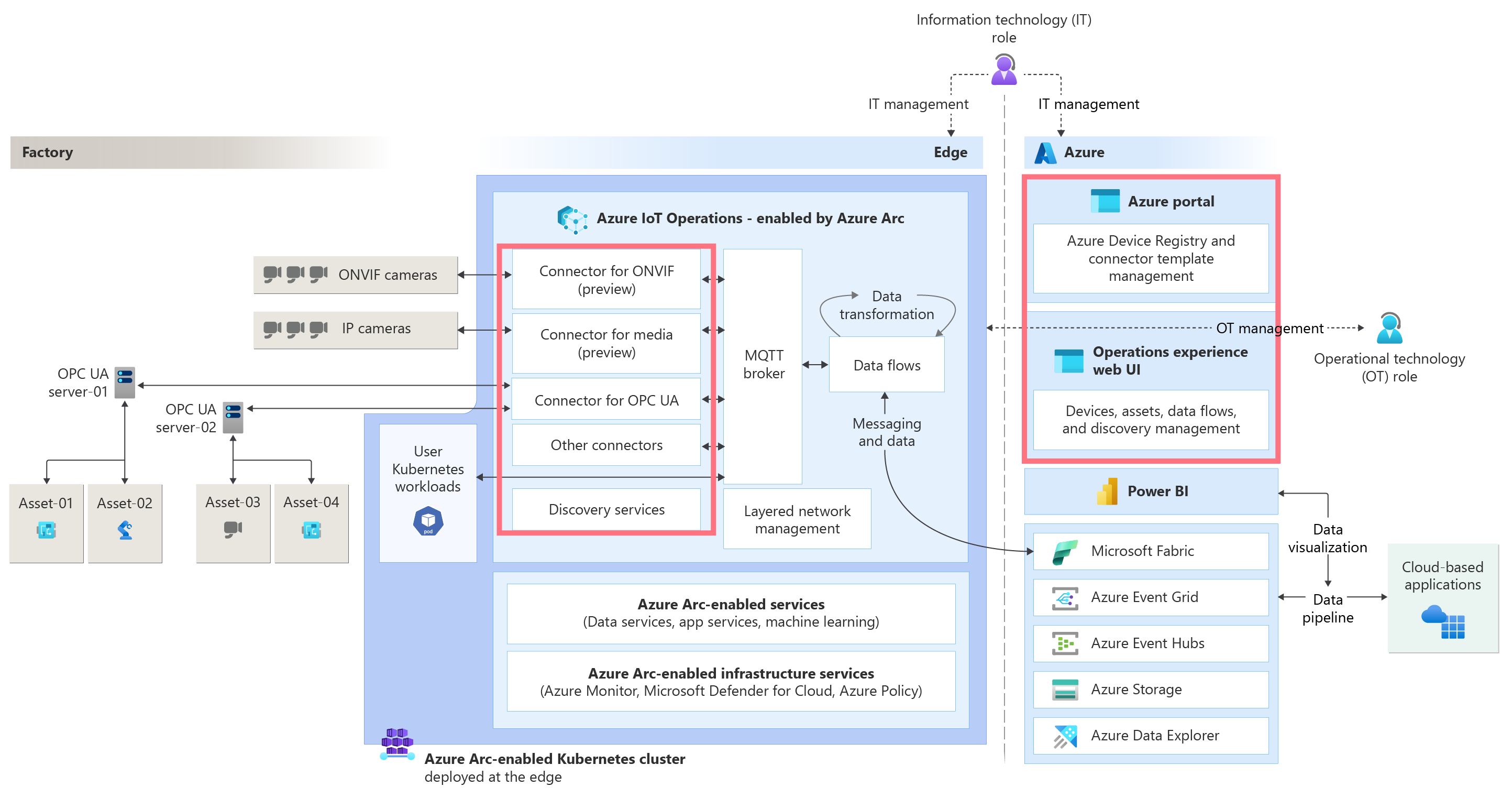Click the Data flows box
1512x798 pixels.
pyautogui.click(x=886, y=365)
